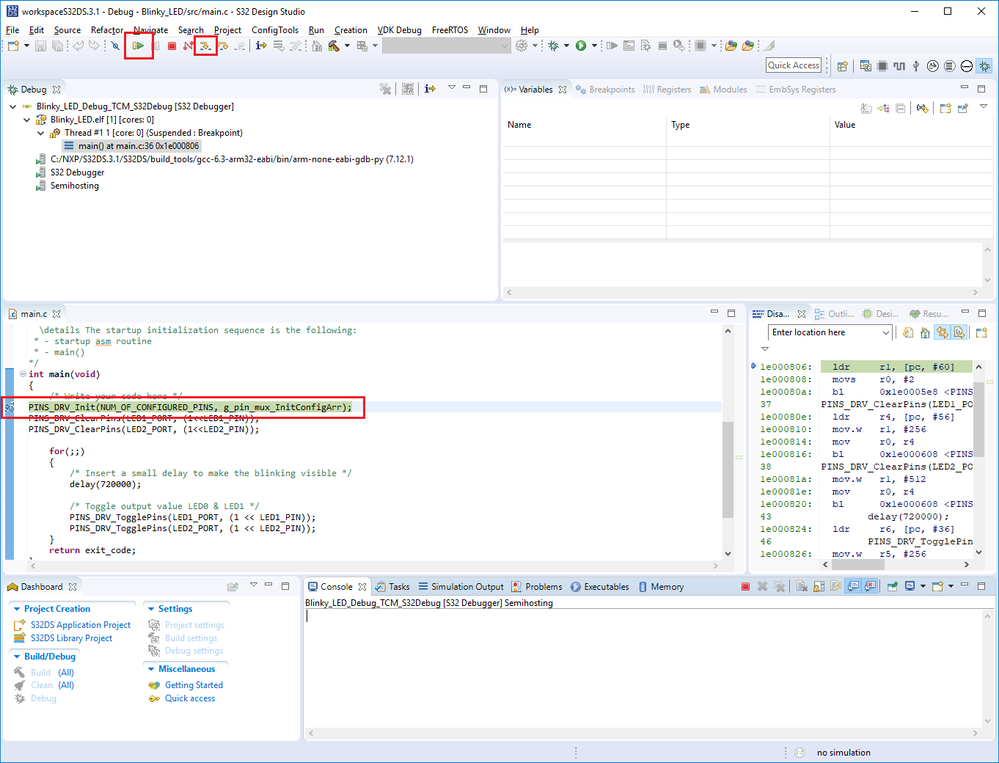This screenshot has height=763, width=999.
Task: Open the Run button dropdown arrow
Action: click(x=594, y=46)
